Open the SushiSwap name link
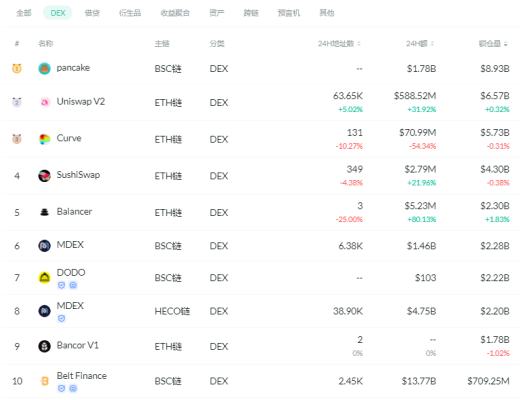520x400 pixels. coord(78,175)
